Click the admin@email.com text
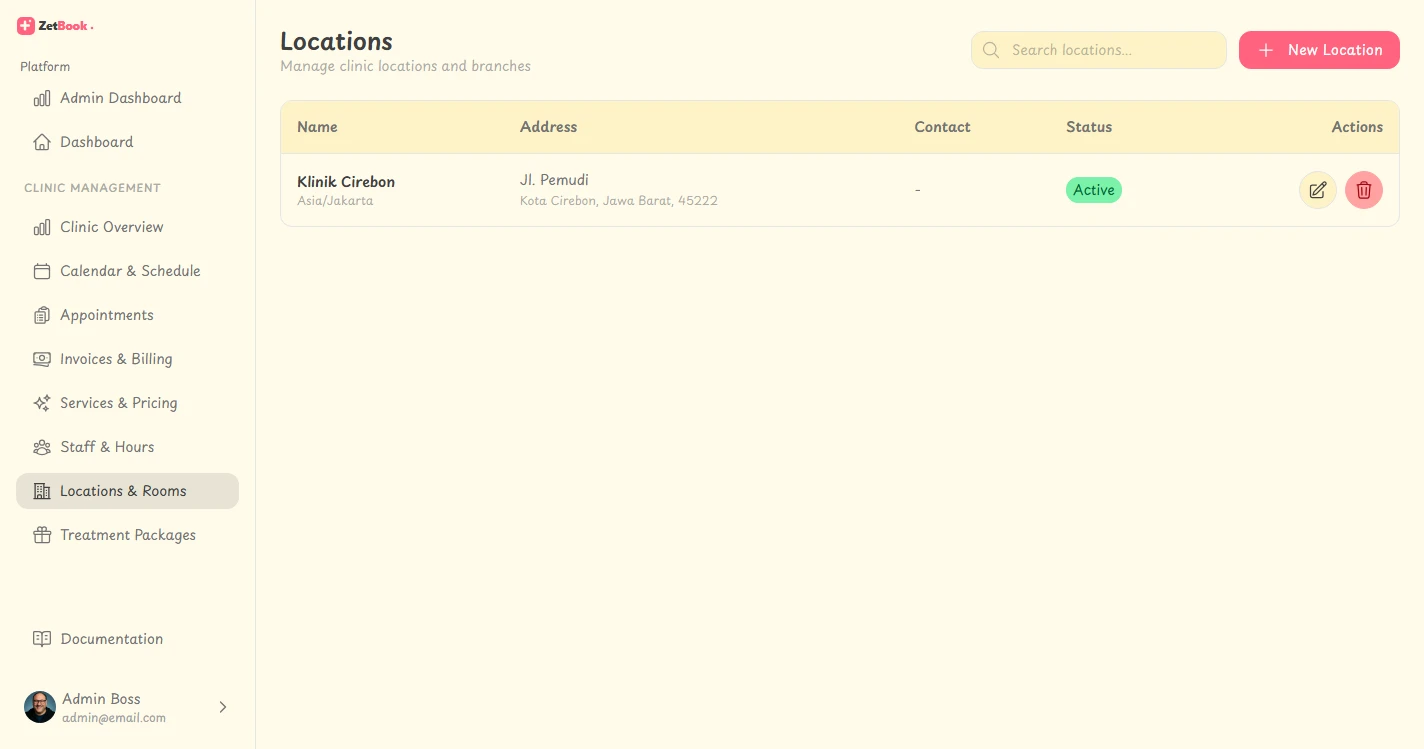The image size is (1424, 749). (x=114, y=718)
